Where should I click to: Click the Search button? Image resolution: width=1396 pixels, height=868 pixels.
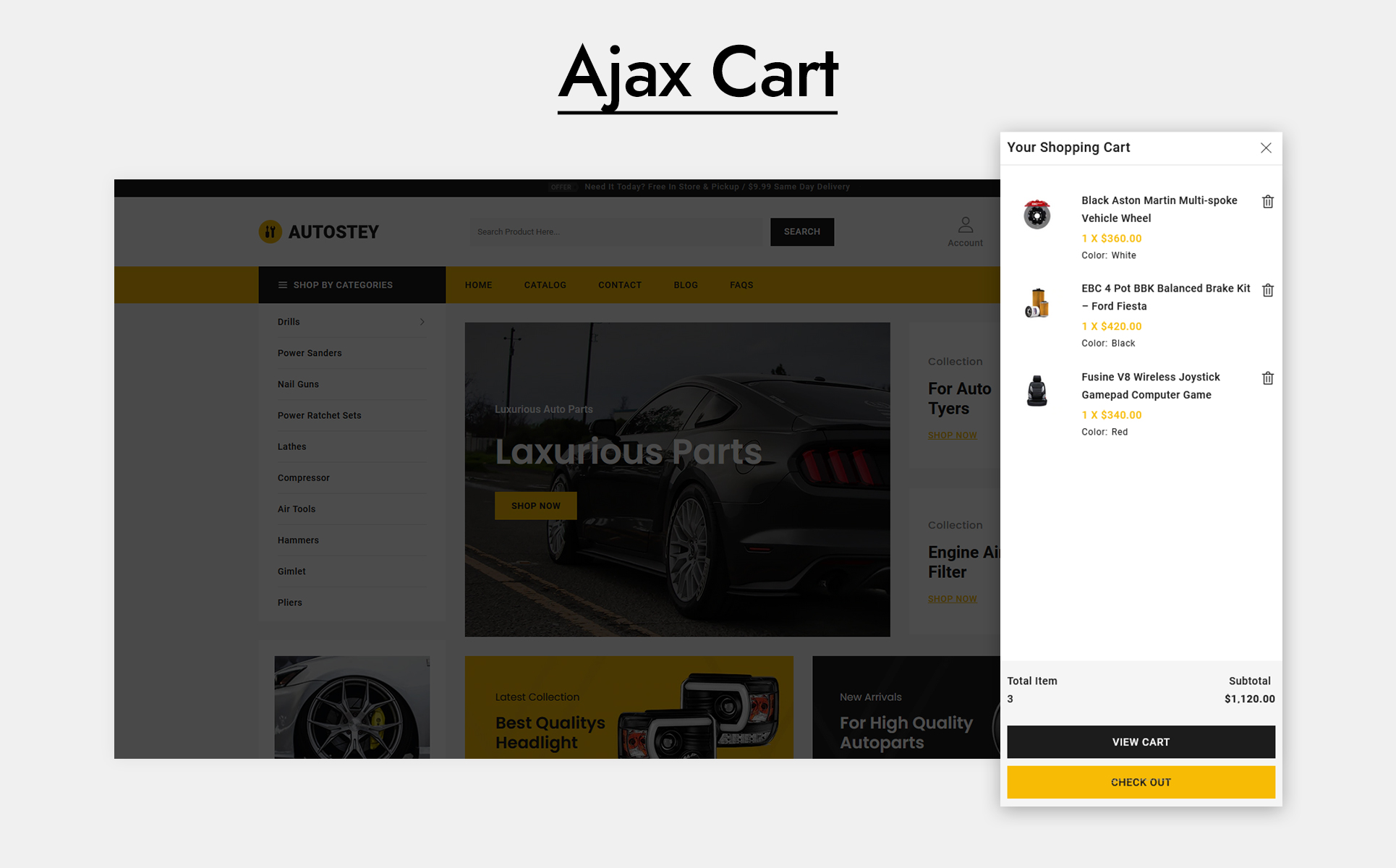click(x=802, y=231)
